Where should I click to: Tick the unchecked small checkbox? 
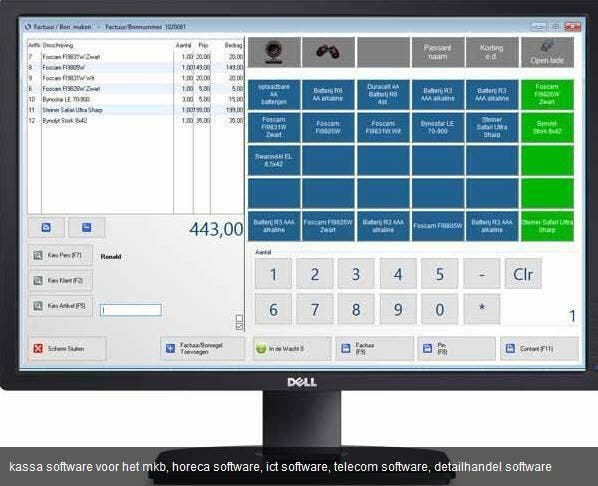click(239, 318)
